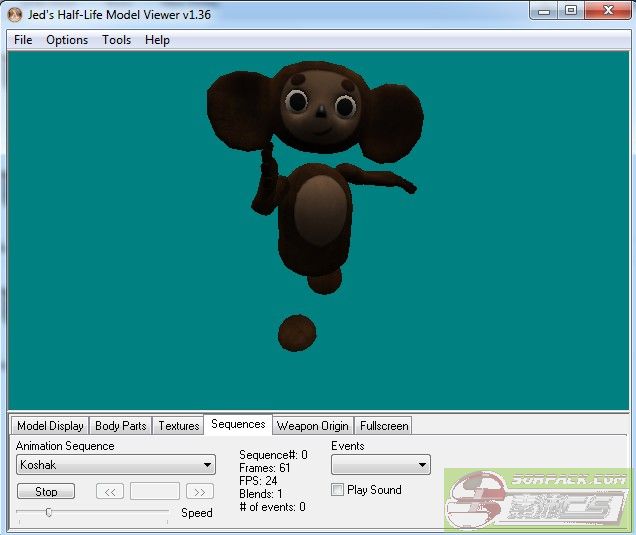Step to previous frame with << button
The height and width of the screenshot is (535, 636).
(110, 492)
